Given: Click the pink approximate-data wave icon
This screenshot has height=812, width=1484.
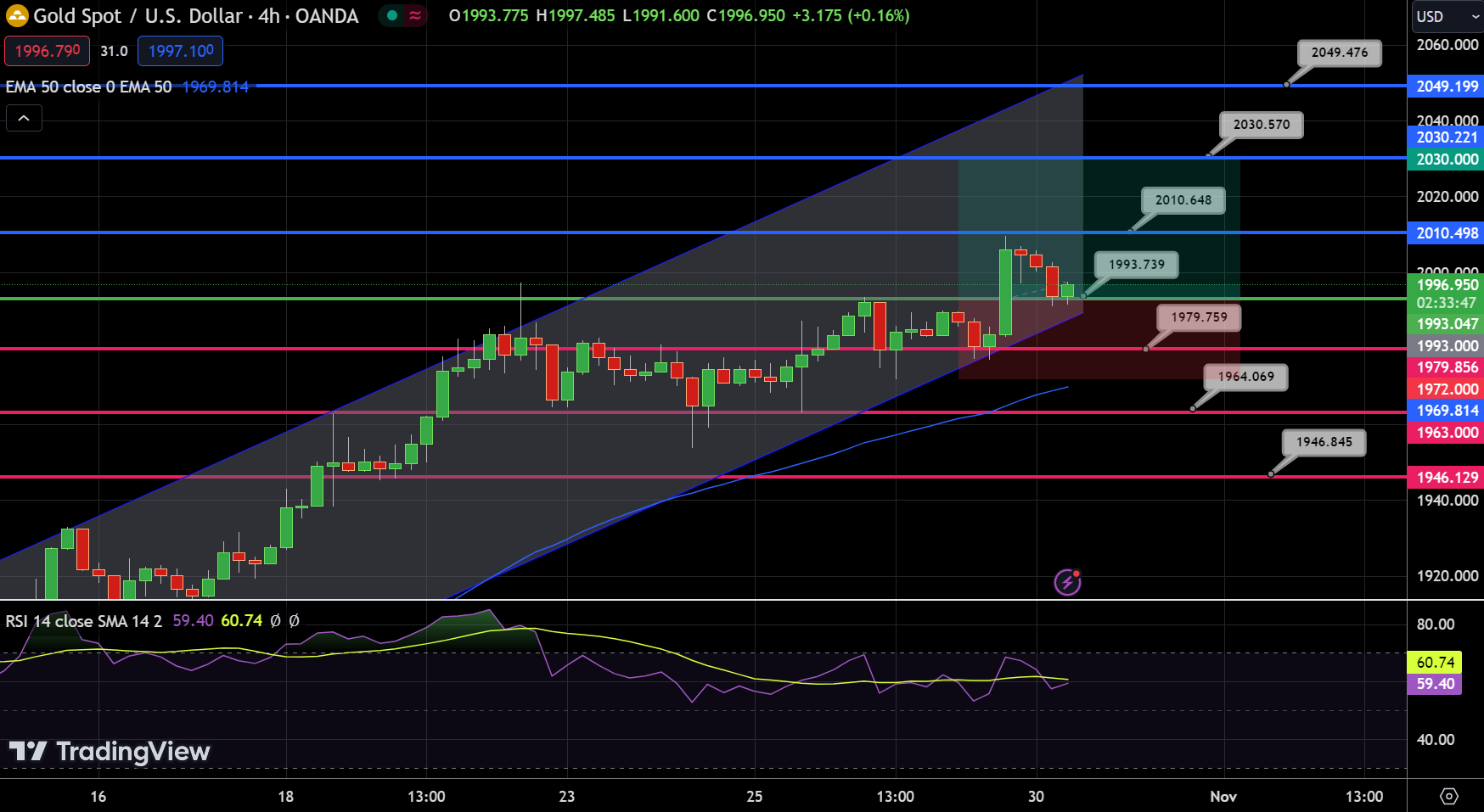Looking at the screenshot, I should [415, 15].
